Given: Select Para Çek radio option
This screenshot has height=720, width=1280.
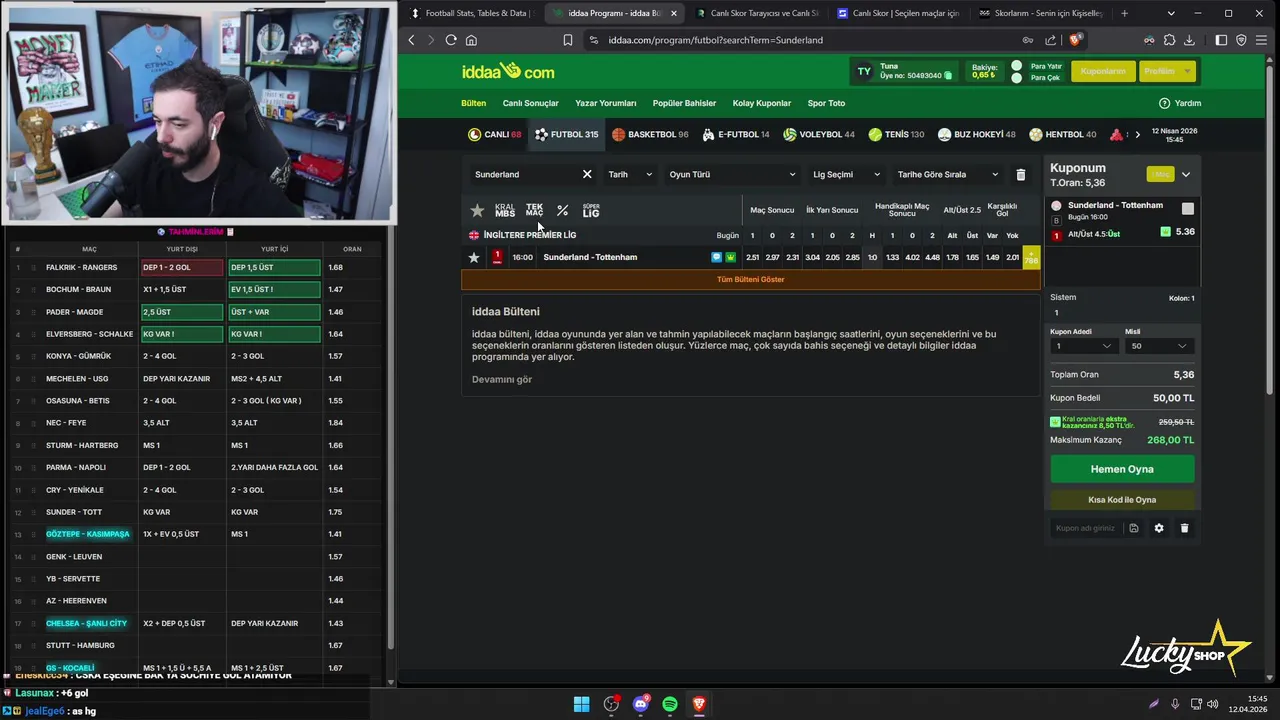Looking at the screenshot, I should pos(1017,78).
